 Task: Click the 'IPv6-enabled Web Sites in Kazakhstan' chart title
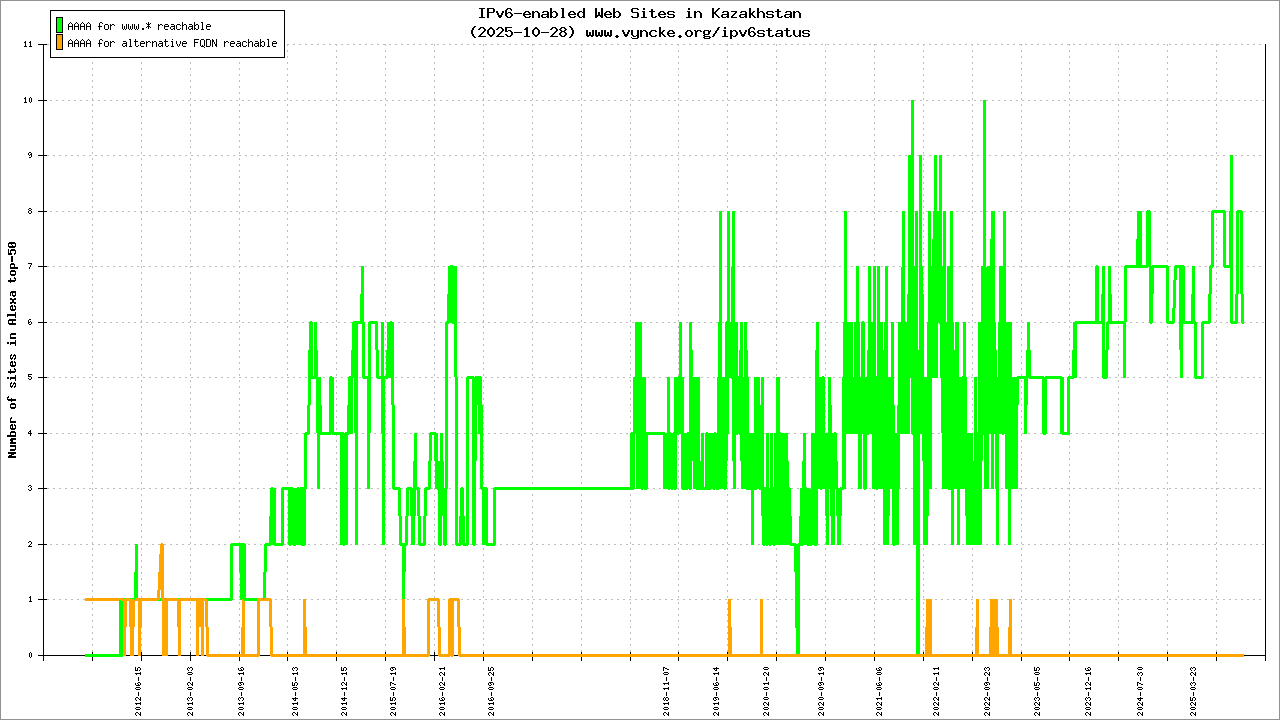640,14
